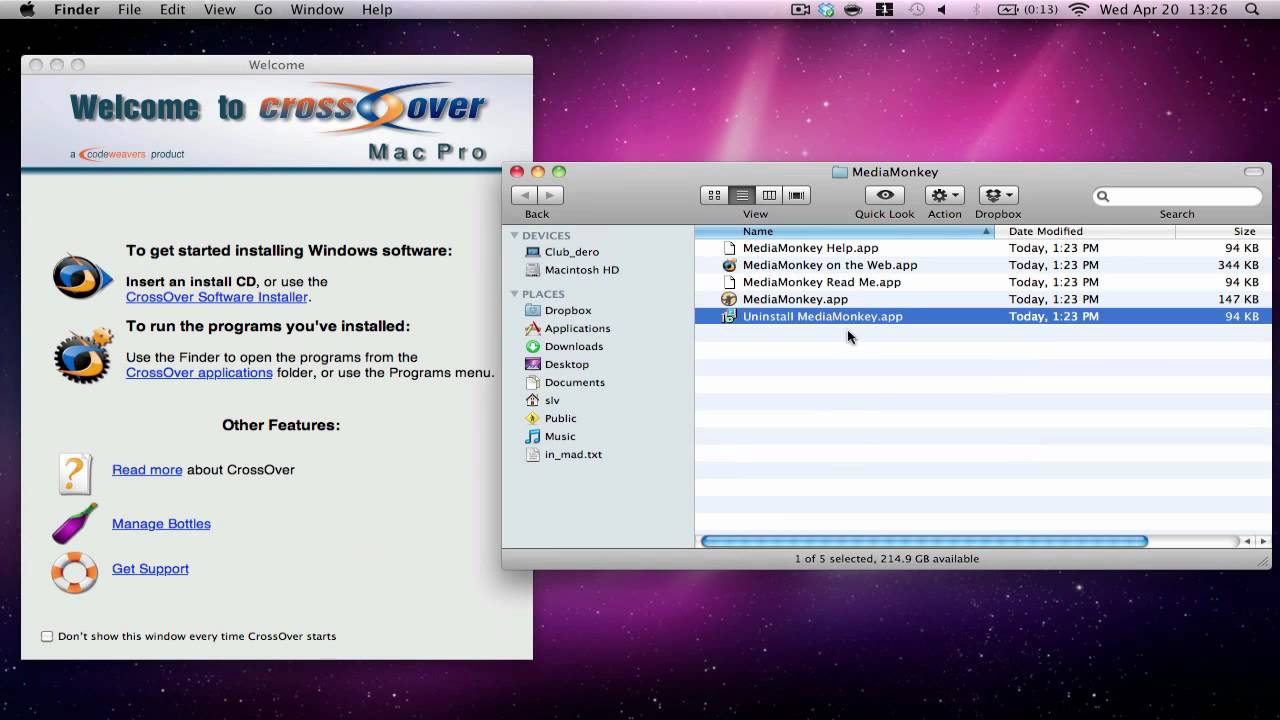1280x720 pixels.
Task: Go forward with the right arrow button
Action: coord(550,195)
